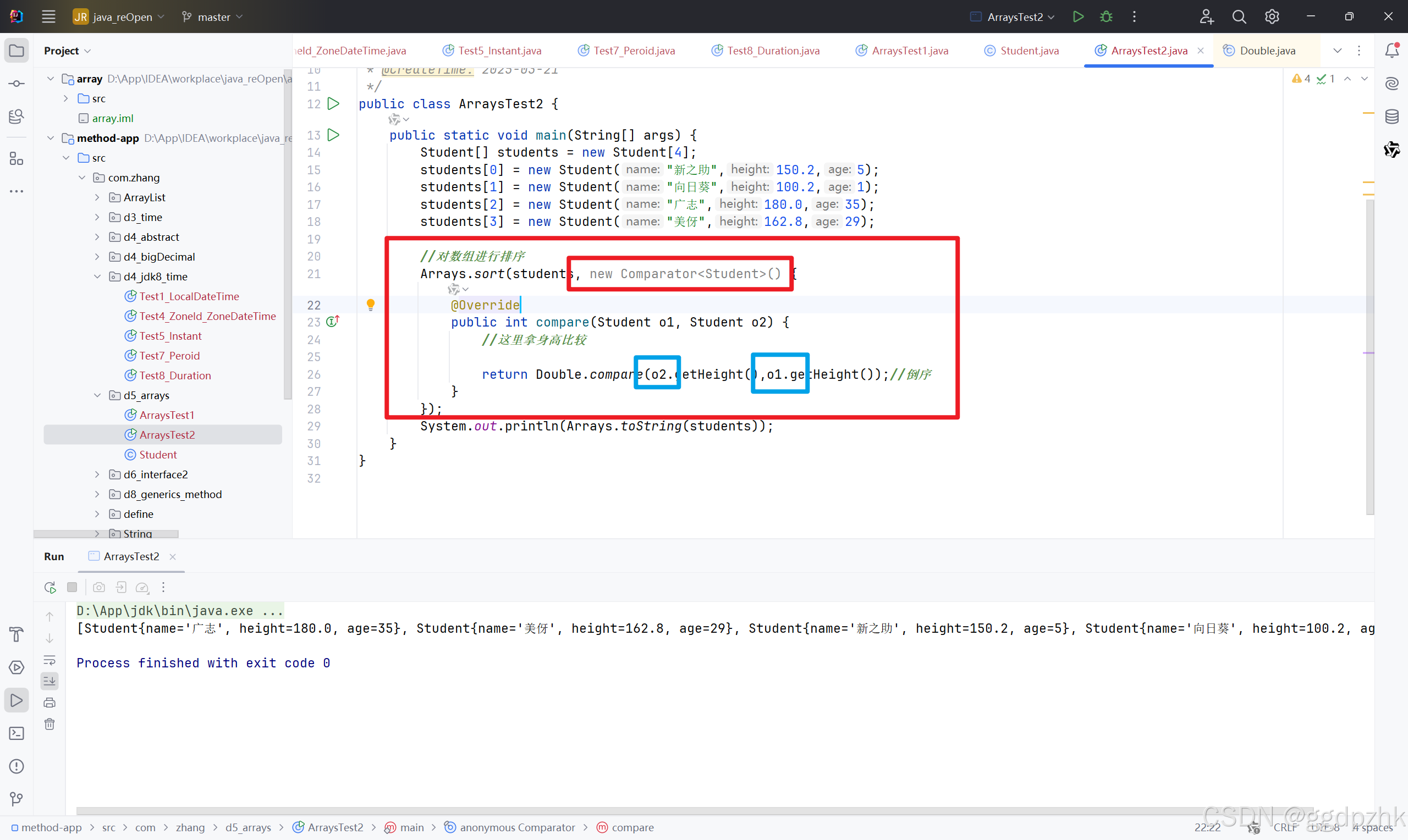Switch to the ArraysTest1.java editor tab
Viewport: 1408px width, 840px height.
(x=909, y=51)
